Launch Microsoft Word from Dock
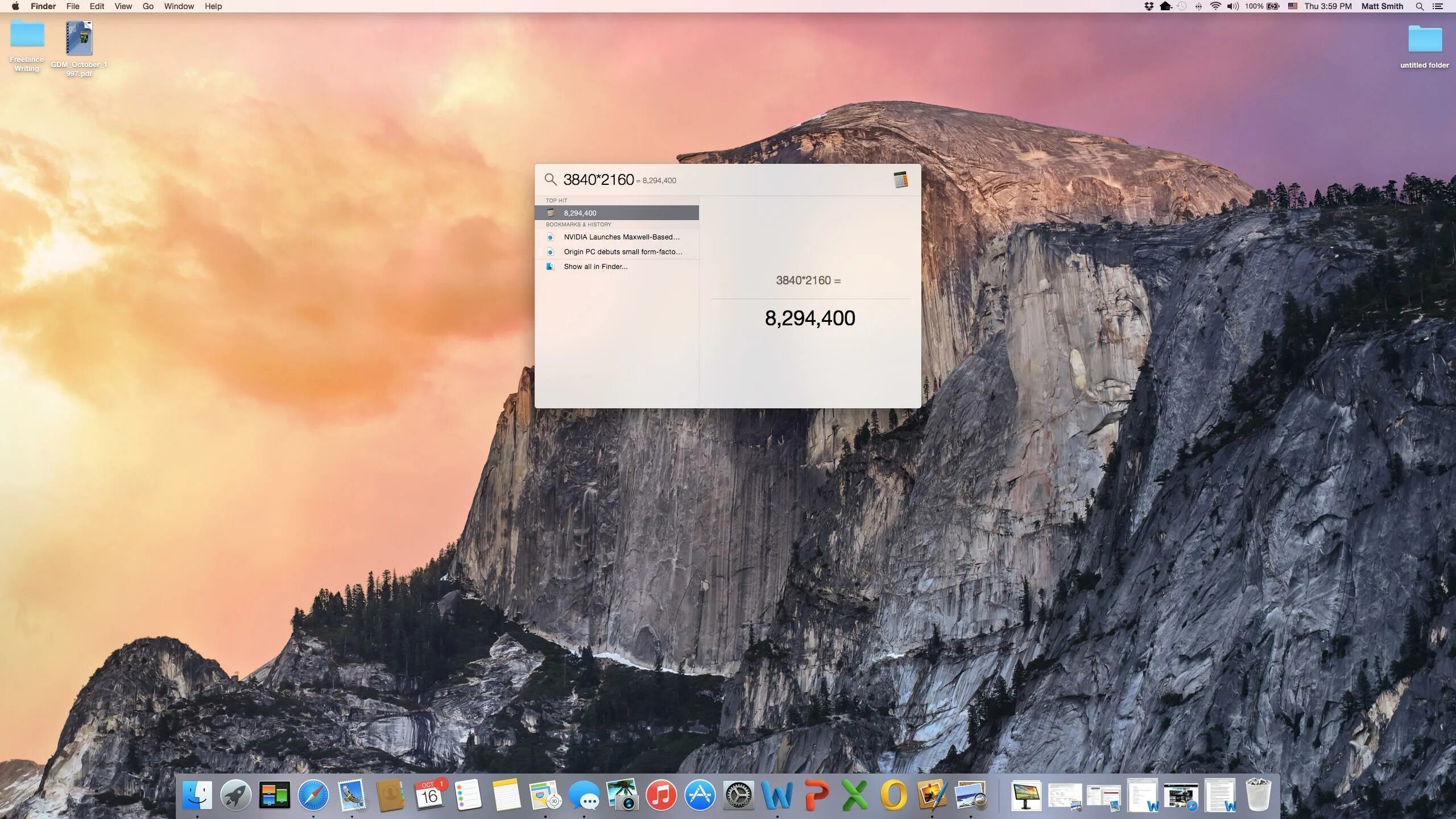 point(777,795)
